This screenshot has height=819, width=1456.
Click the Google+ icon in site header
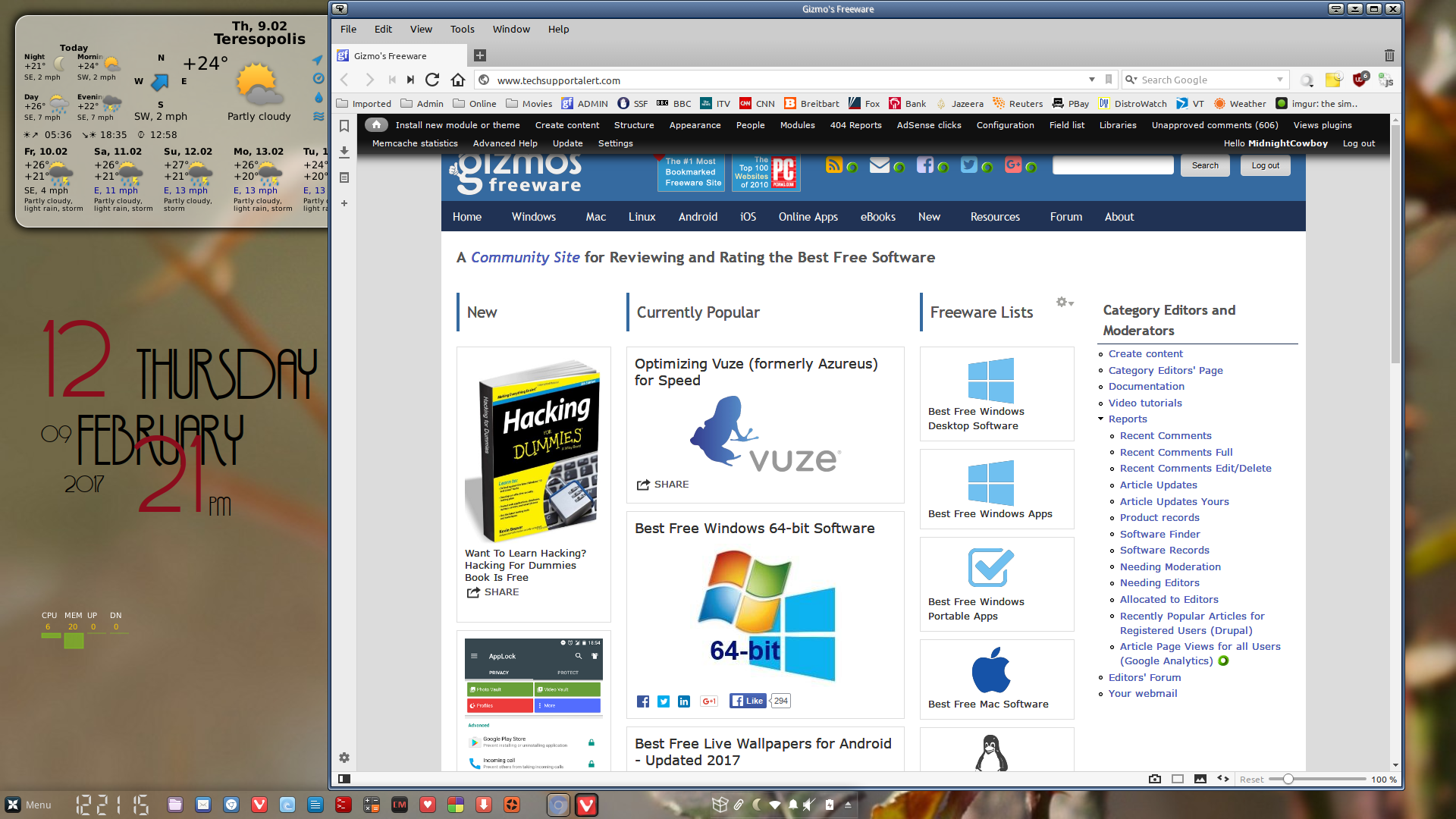[x=1013, y=165]
